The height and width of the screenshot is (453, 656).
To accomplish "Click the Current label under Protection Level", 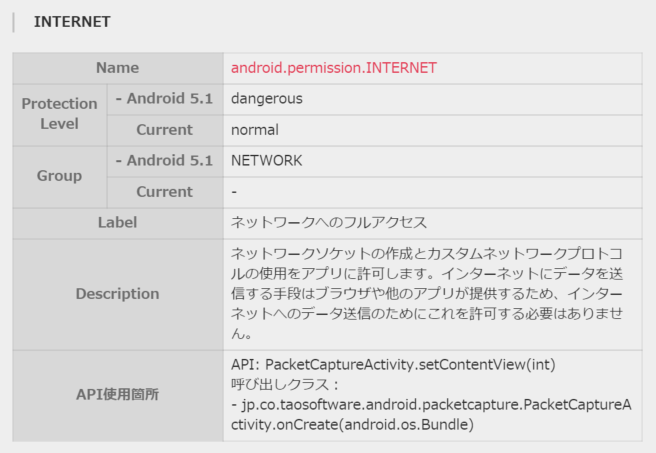I will tap(164, 130).
